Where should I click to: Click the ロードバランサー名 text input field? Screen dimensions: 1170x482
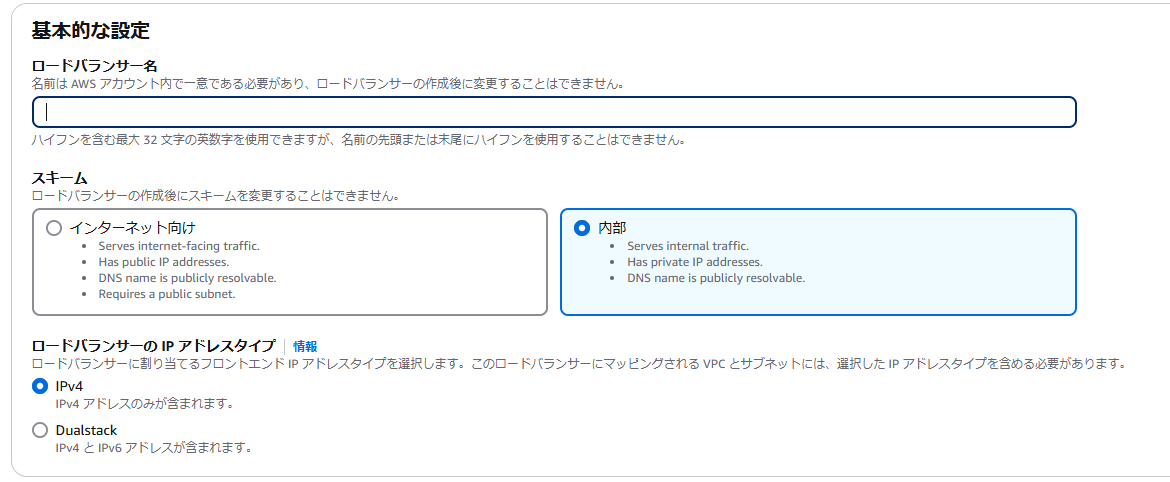pyautogui.click(x=554, y=112)
